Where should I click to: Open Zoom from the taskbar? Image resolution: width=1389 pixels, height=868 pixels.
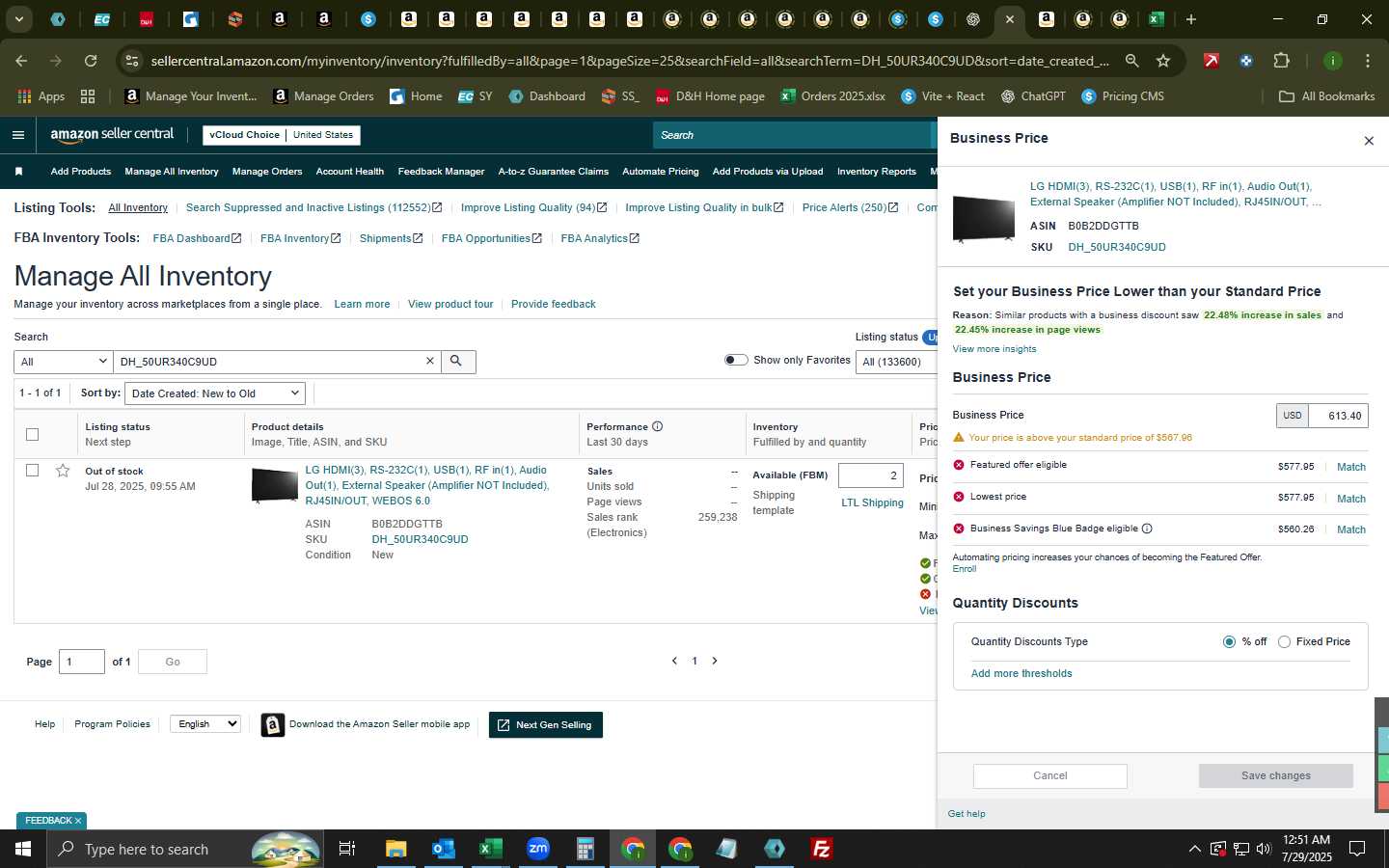(x=538, y=849)
